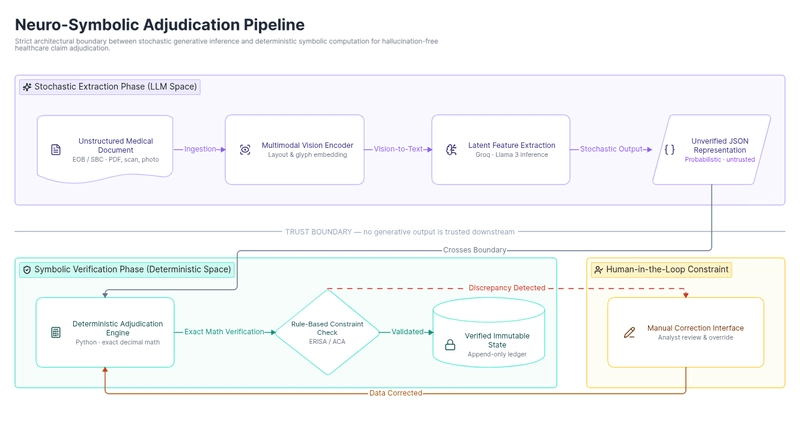This screenshot has height=425, width=800.
Task: Select the Rule-Based Constraint Check diamond
Action: [x=328, y=332]
